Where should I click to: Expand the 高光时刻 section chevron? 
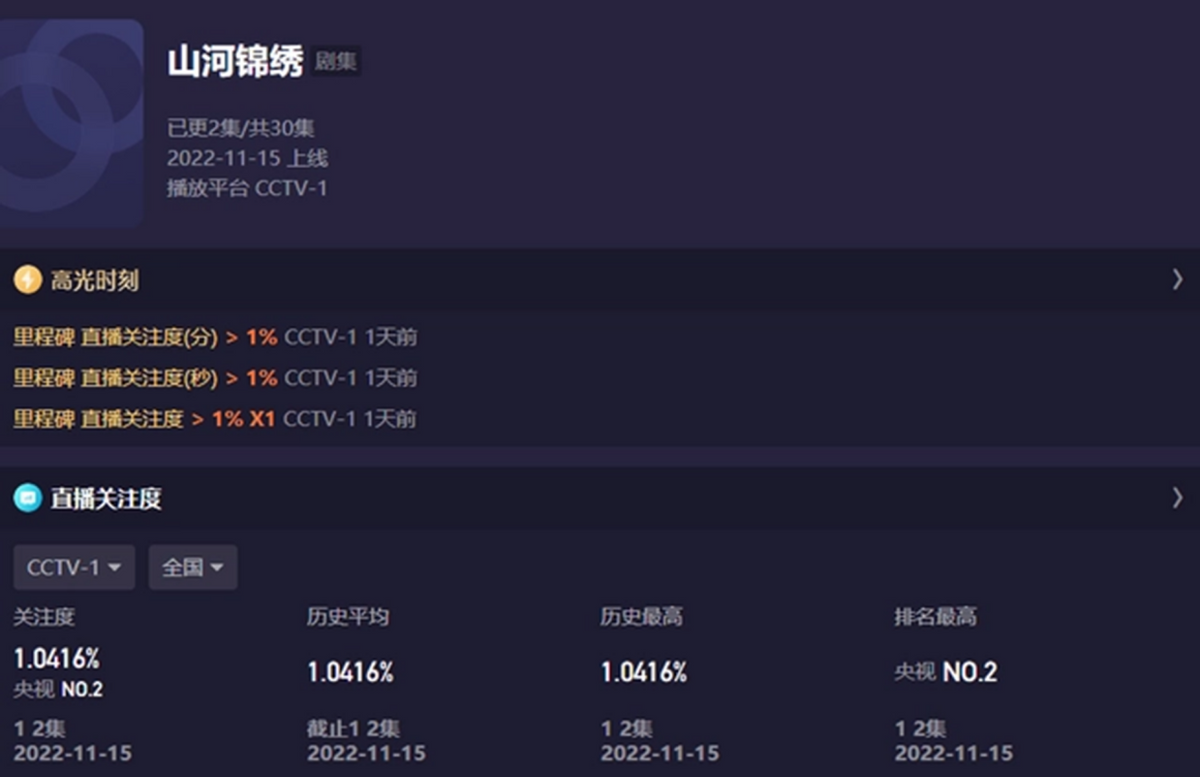pyautogui.click(x=1177, y=280)
